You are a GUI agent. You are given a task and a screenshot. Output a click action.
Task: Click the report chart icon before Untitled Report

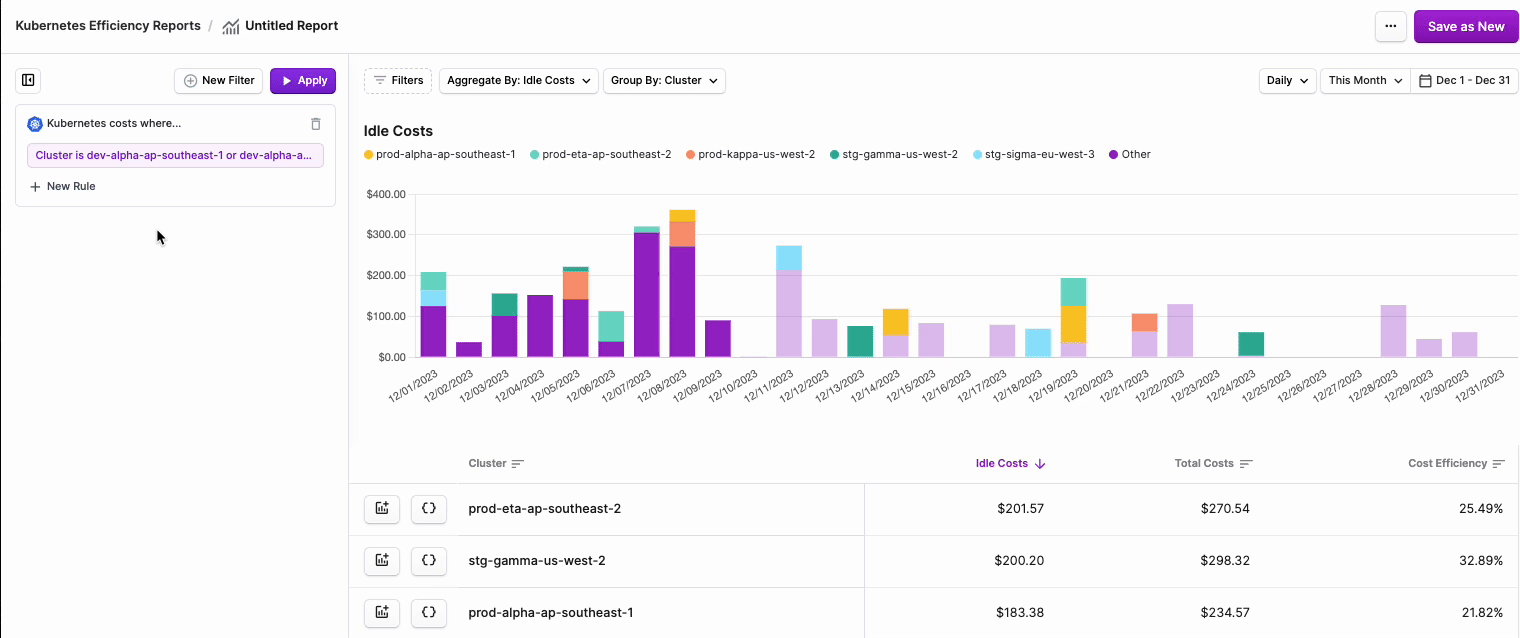click(x=231, y=26)
